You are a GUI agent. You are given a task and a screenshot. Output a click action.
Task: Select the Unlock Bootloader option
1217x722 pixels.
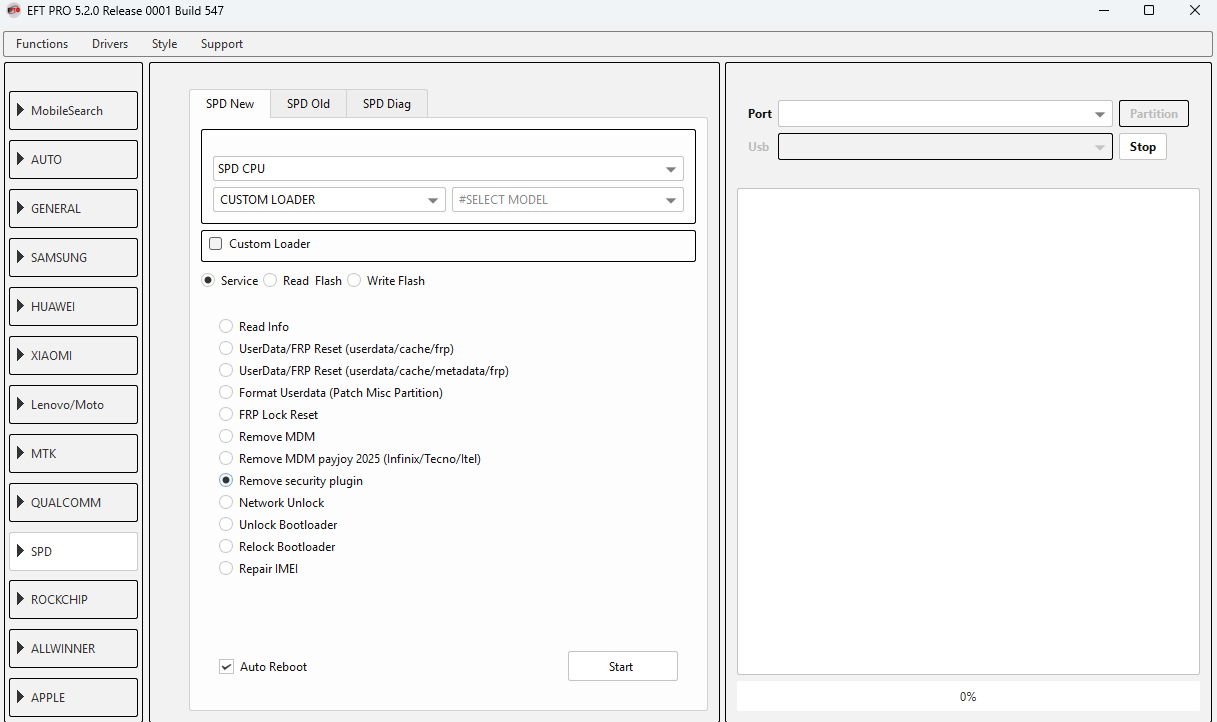coord(278,525)
